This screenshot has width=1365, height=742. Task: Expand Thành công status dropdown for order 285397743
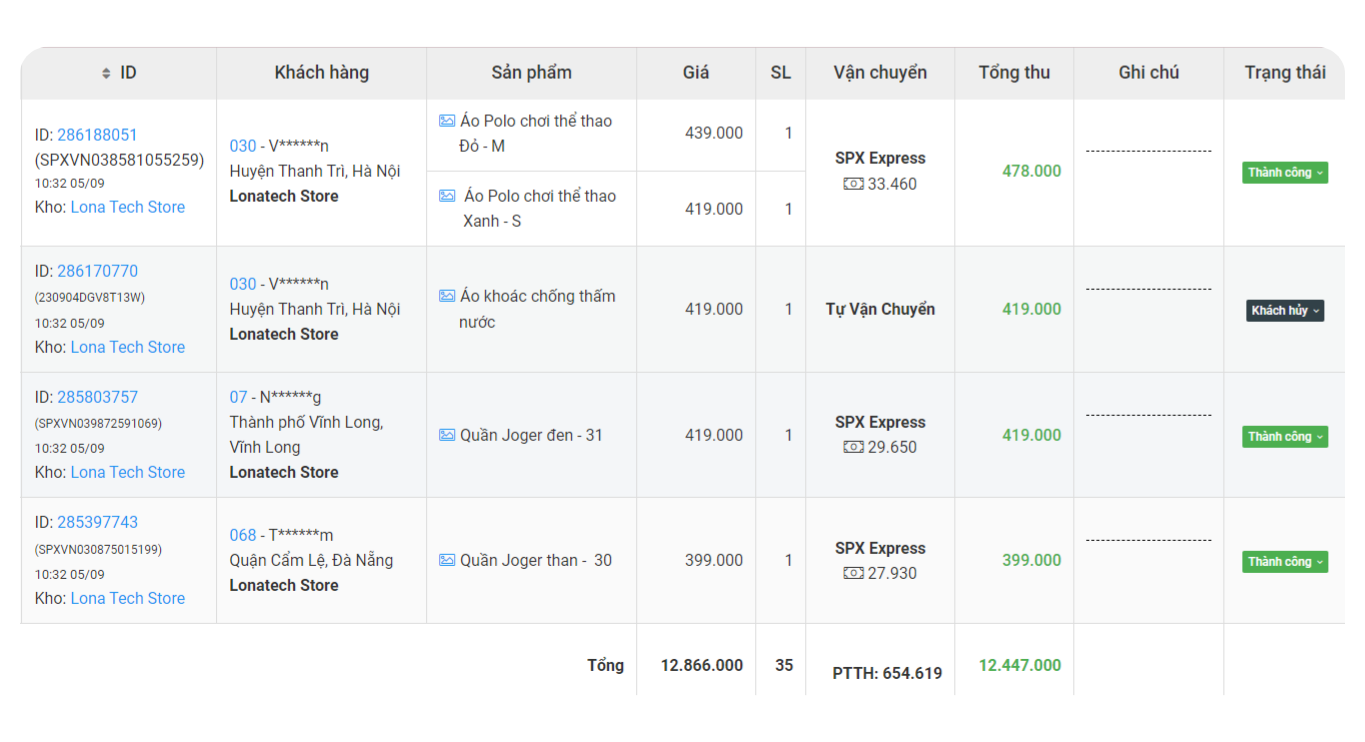point(1285,562)
